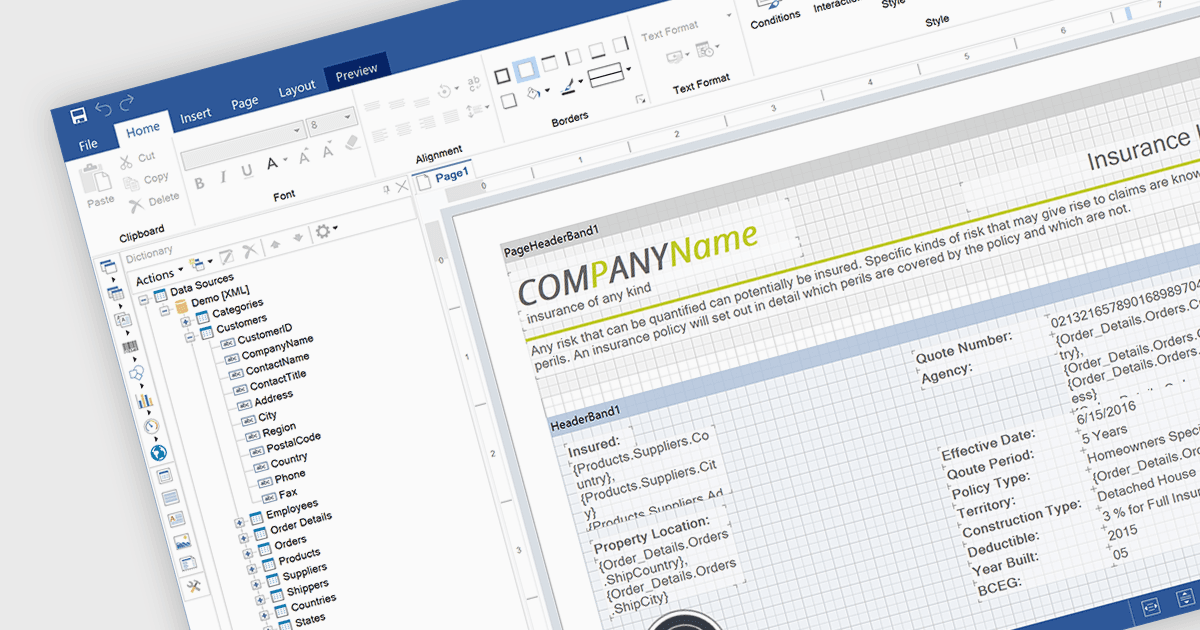This screenshot has height=630, width=1200.
Task: Expand the Orders table node
Action: pos(248,552)
